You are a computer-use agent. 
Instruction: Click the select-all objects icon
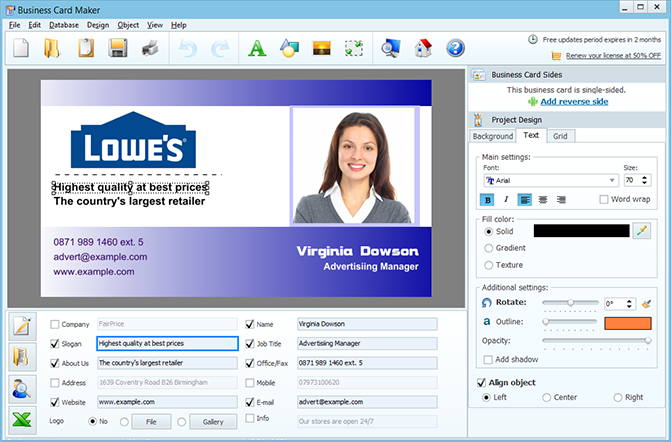[x=354, y=48]
